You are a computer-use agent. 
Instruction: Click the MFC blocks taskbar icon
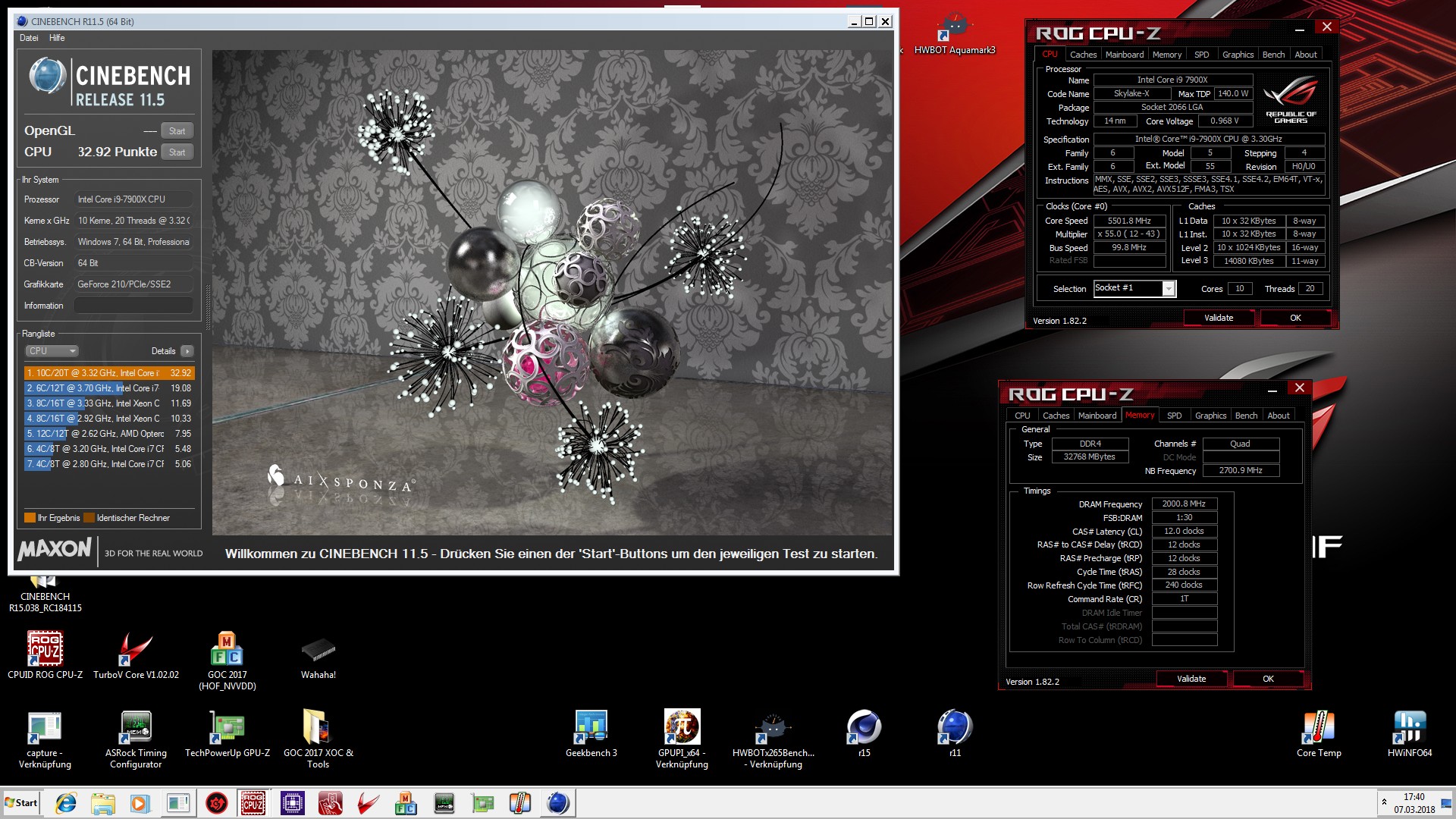point(406,803)
